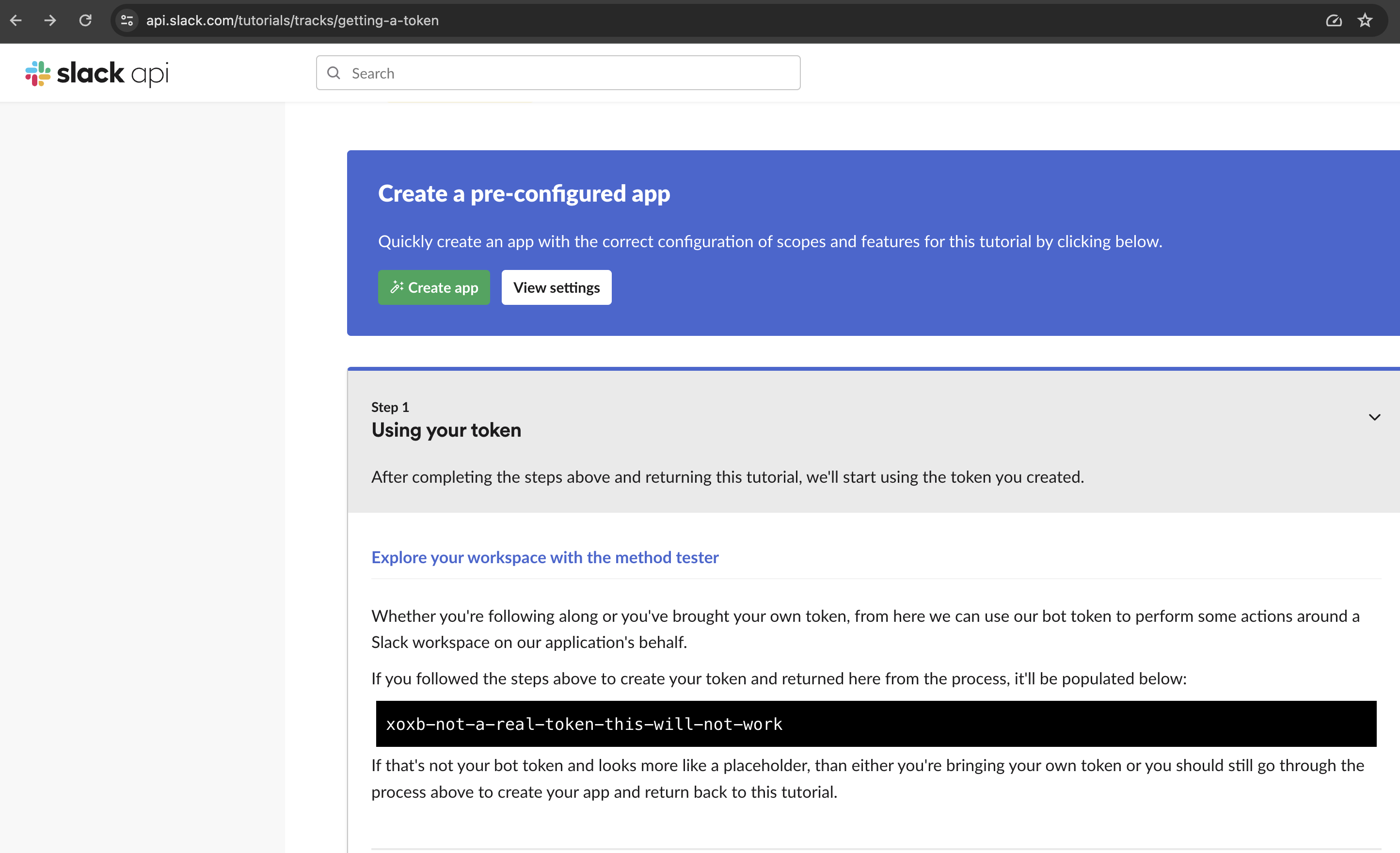
Task: View site information icon in address bar
Action: [x=127, y=20]
